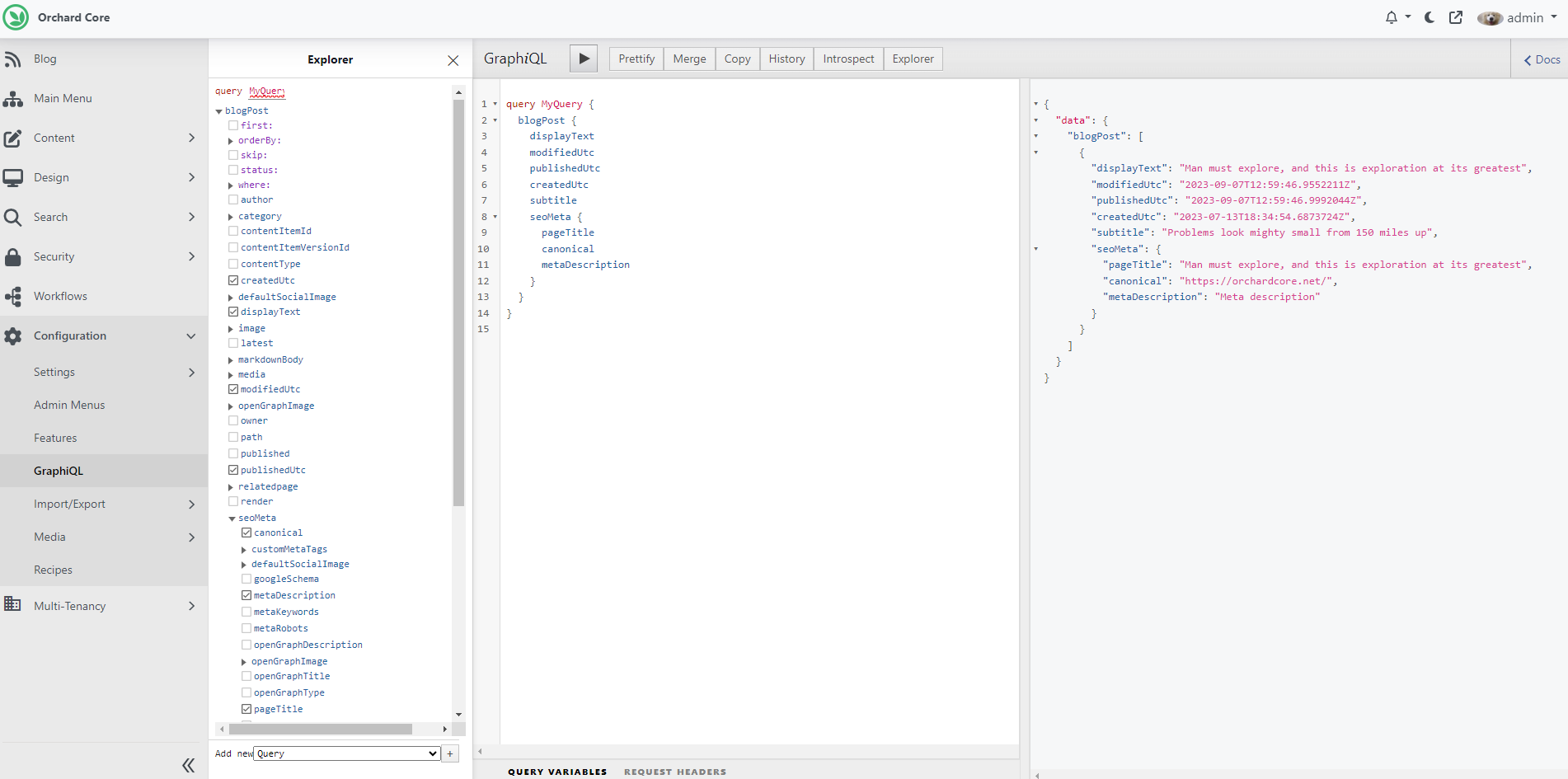
Task: Click the Explorer horizontal scrollbar thumb
Action: coord(321,729)
